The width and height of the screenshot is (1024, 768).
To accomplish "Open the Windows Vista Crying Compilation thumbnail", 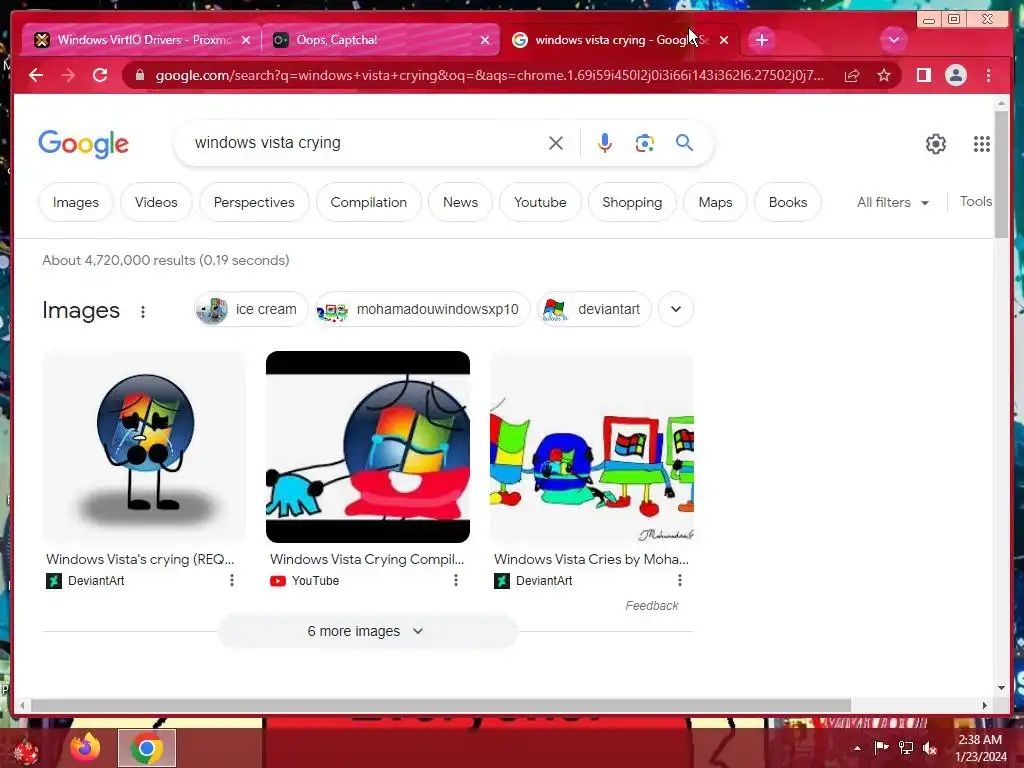I will [368, 447].
